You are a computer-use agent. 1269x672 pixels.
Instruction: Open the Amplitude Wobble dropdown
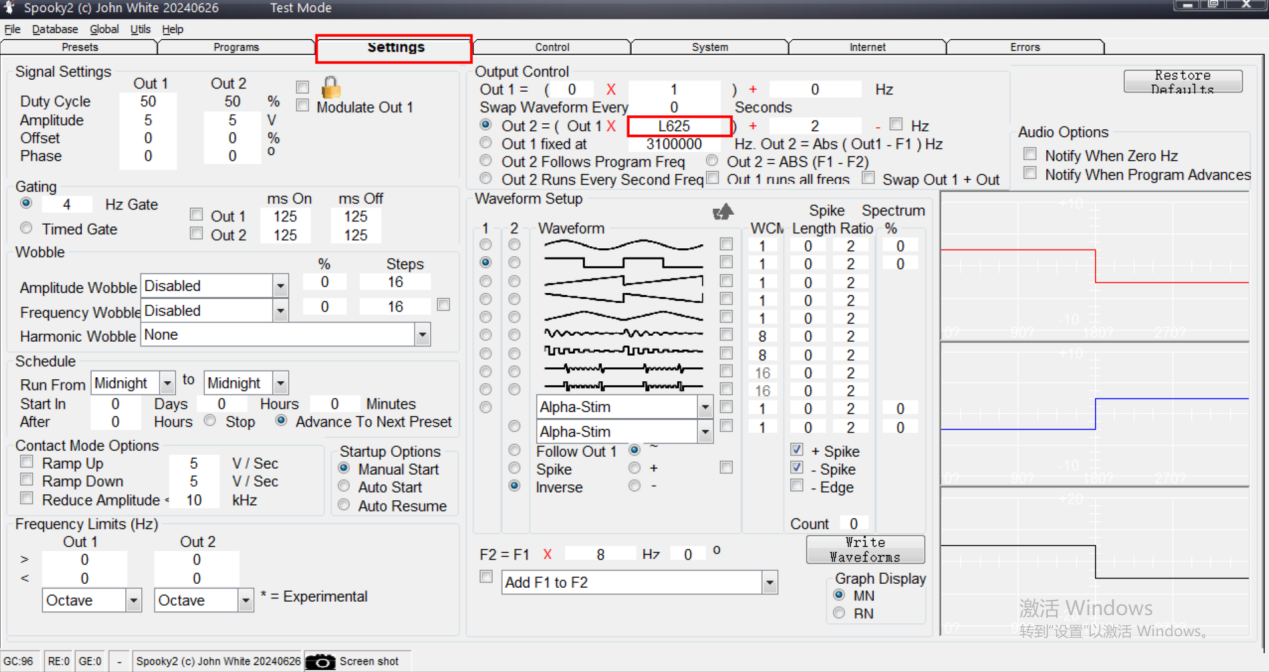(x=280, y=287)
